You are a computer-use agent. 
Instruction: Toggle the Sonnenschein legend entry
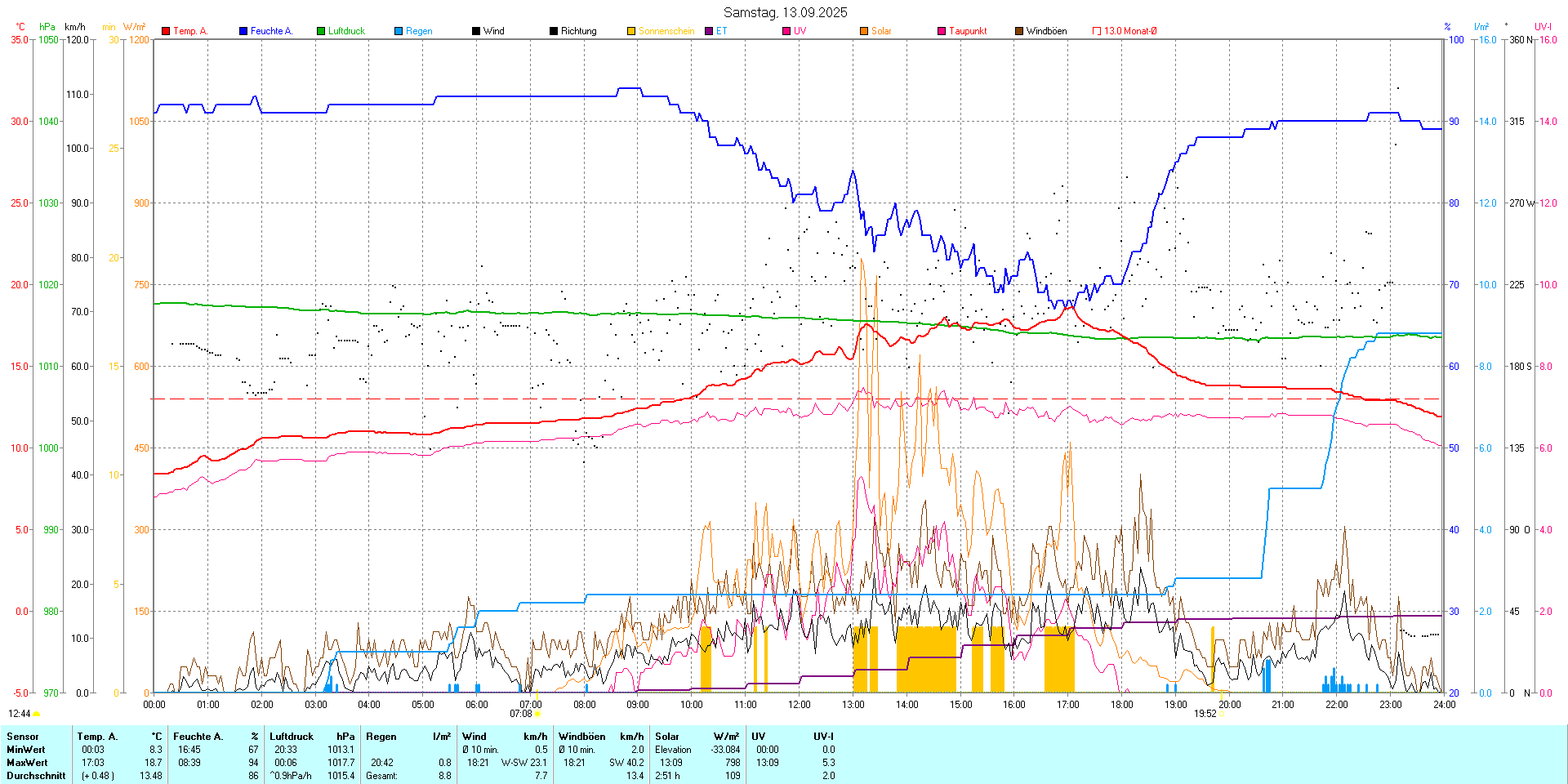coord(666,31)
